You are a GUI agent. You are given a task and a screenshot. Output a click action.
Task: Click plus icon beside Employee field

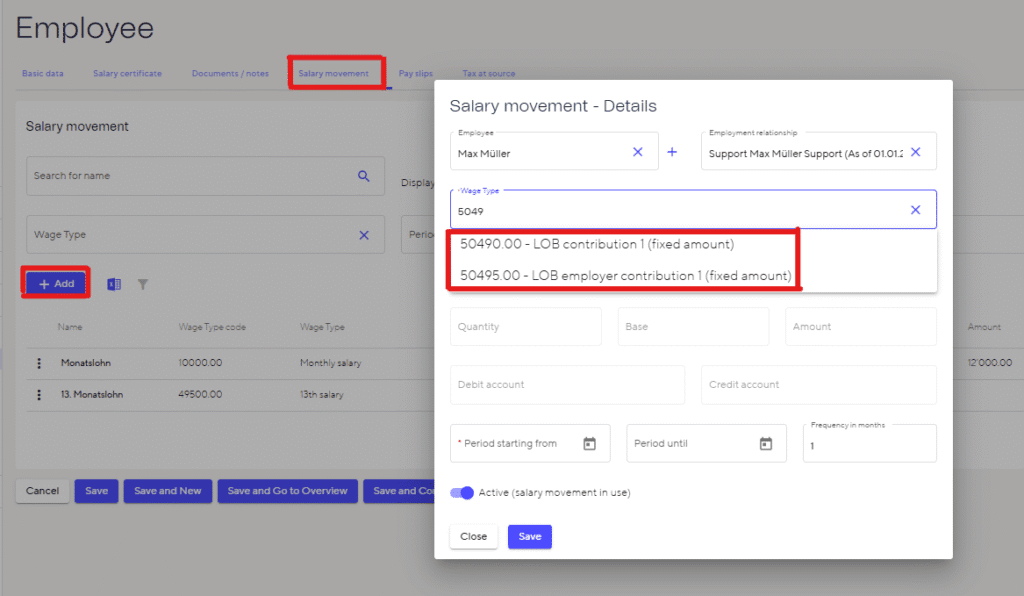point(672,152)
